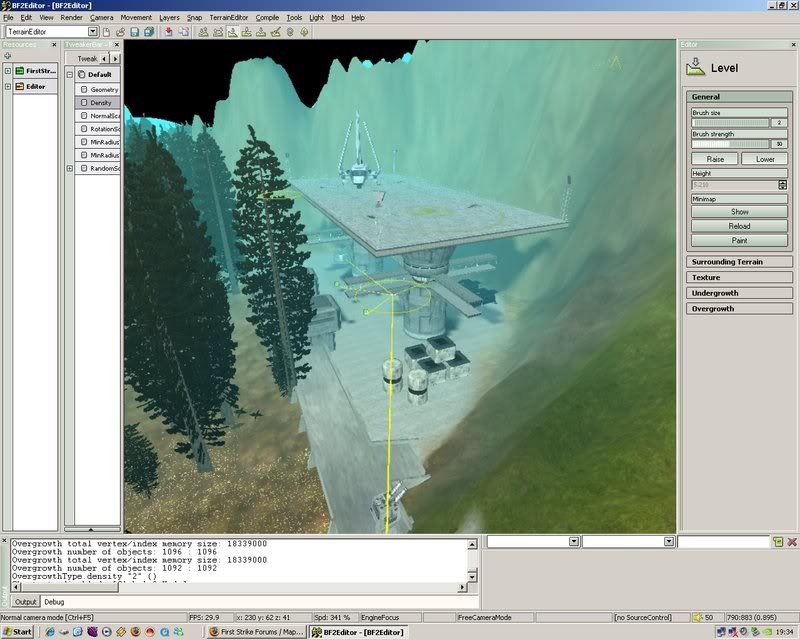Select the terrain paint brush tool icon
This screenshot has width=800, height=640.
(x=276, y=32)
